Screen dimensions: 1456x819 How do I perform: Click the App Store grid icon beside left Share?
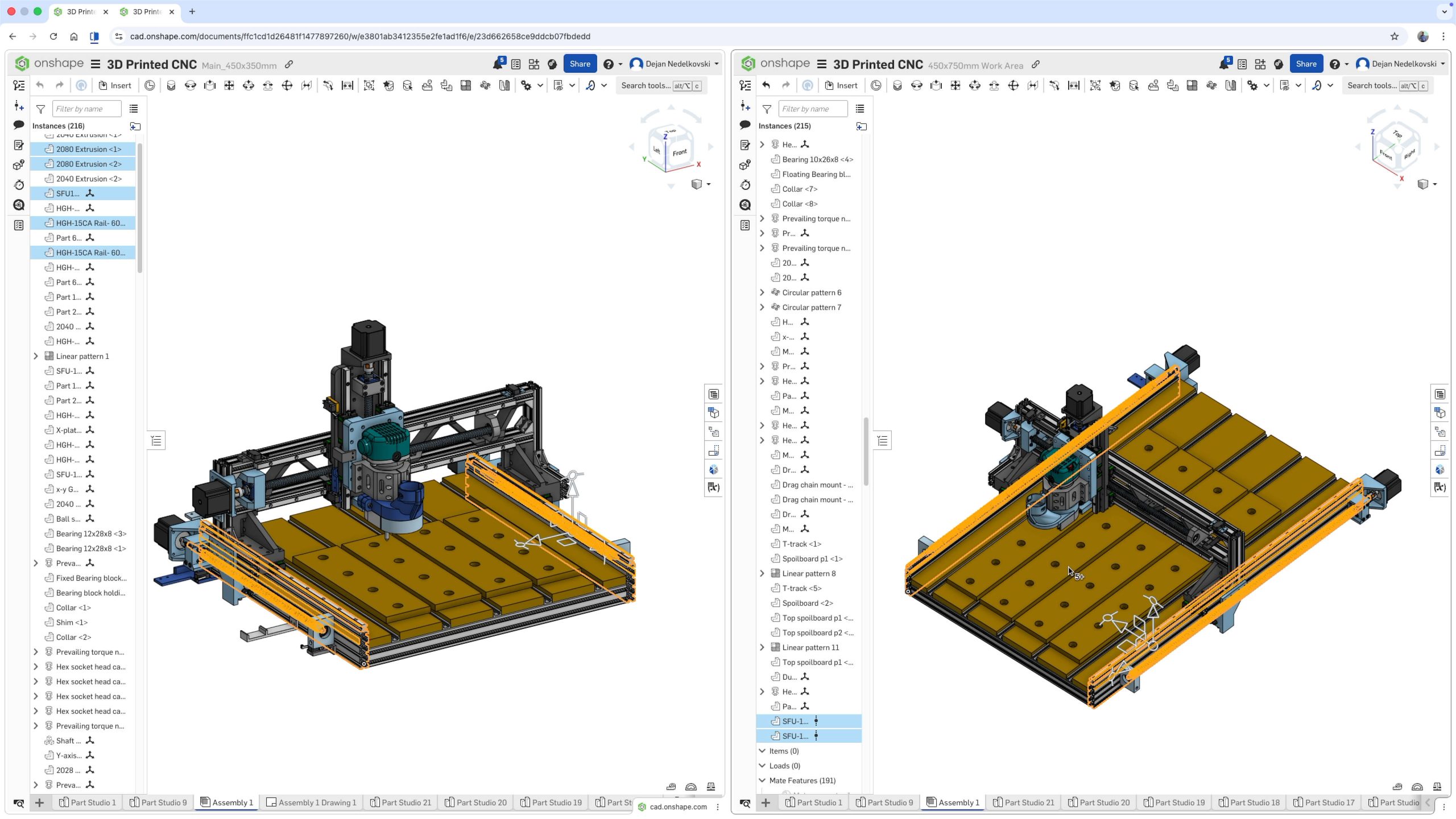tap(533, 64)
